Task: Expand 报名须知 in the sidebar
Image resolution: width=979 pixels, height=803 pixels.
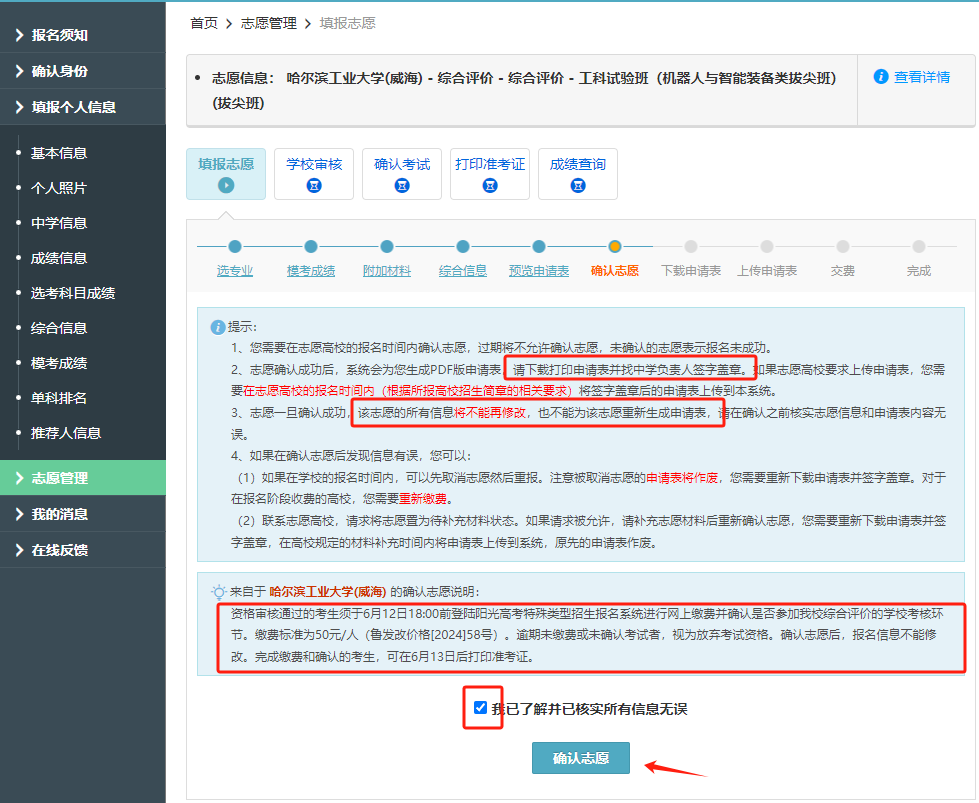Action: pyautogui.click(x=83, y=35)
